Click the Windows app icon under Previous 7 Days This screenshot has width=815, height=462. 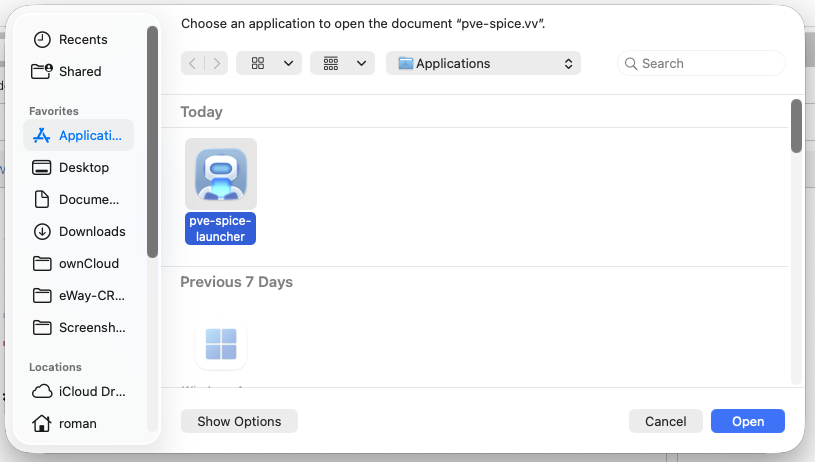(221, 345)
